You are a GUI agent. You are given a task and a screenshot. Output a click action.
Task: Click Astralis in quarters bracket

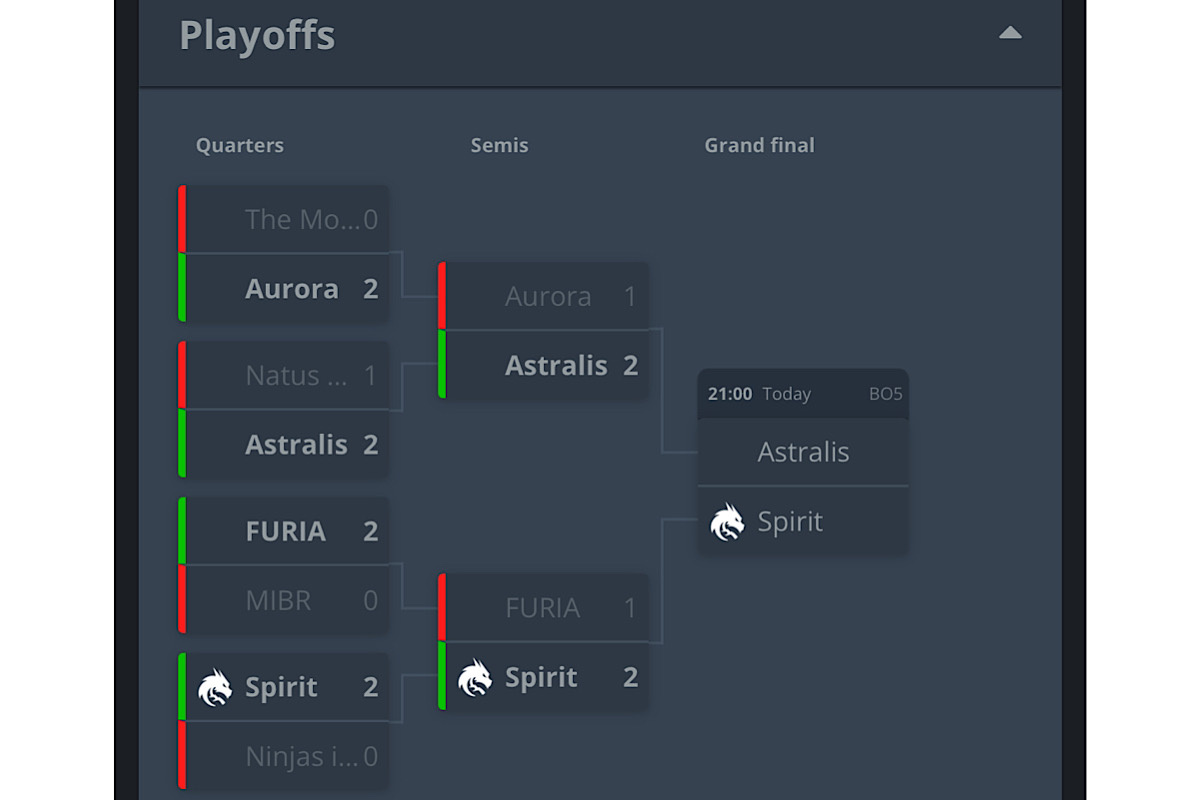click(296, 445)
